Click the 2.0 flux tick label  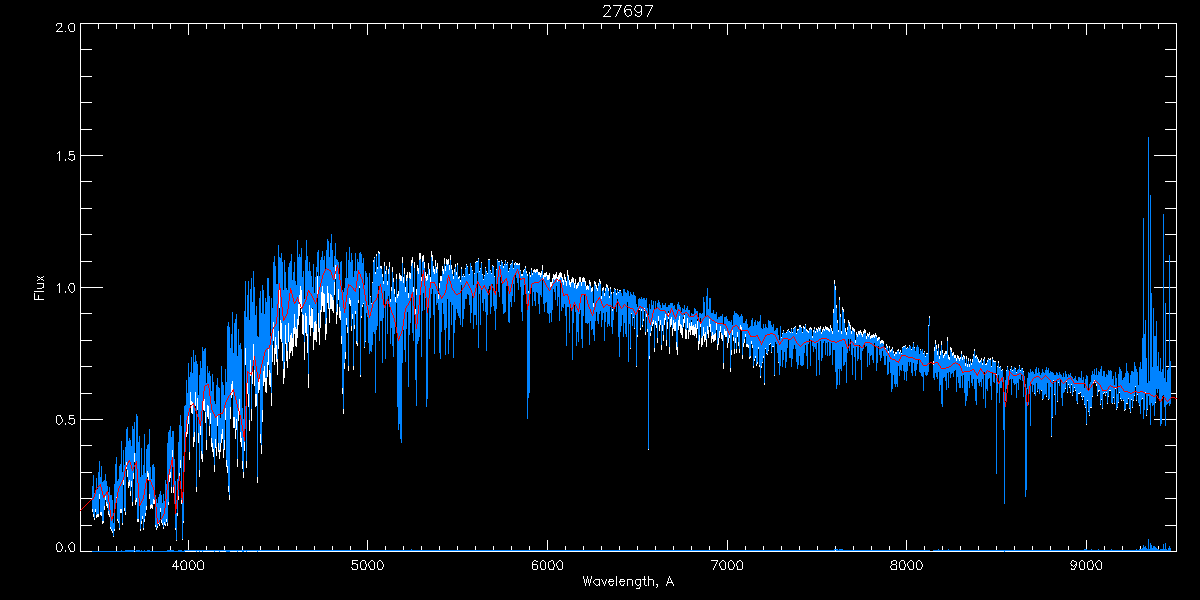pyautogui.click(x=65, y=28)
